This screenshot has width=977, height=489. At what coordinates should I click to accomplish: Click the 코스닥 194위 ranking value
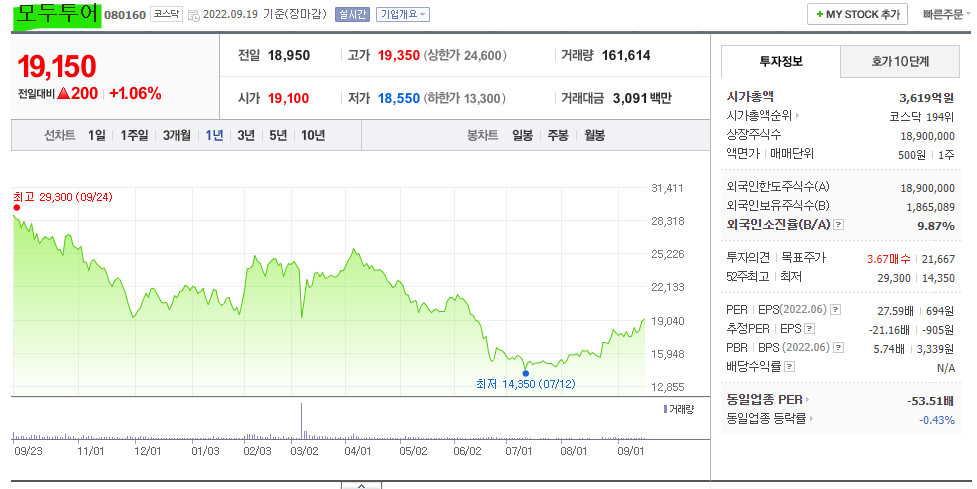click(x=922, y=116)
